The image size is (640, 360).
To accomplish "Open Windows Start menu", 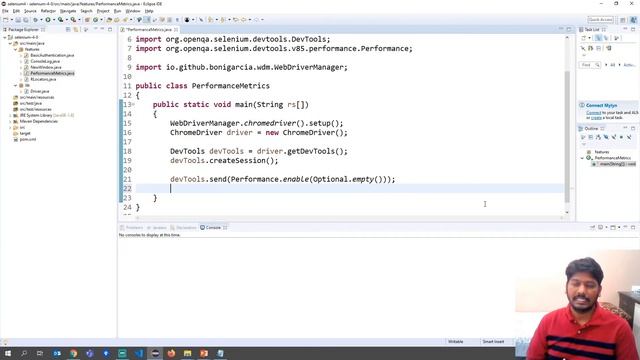I will pos(8,353).
